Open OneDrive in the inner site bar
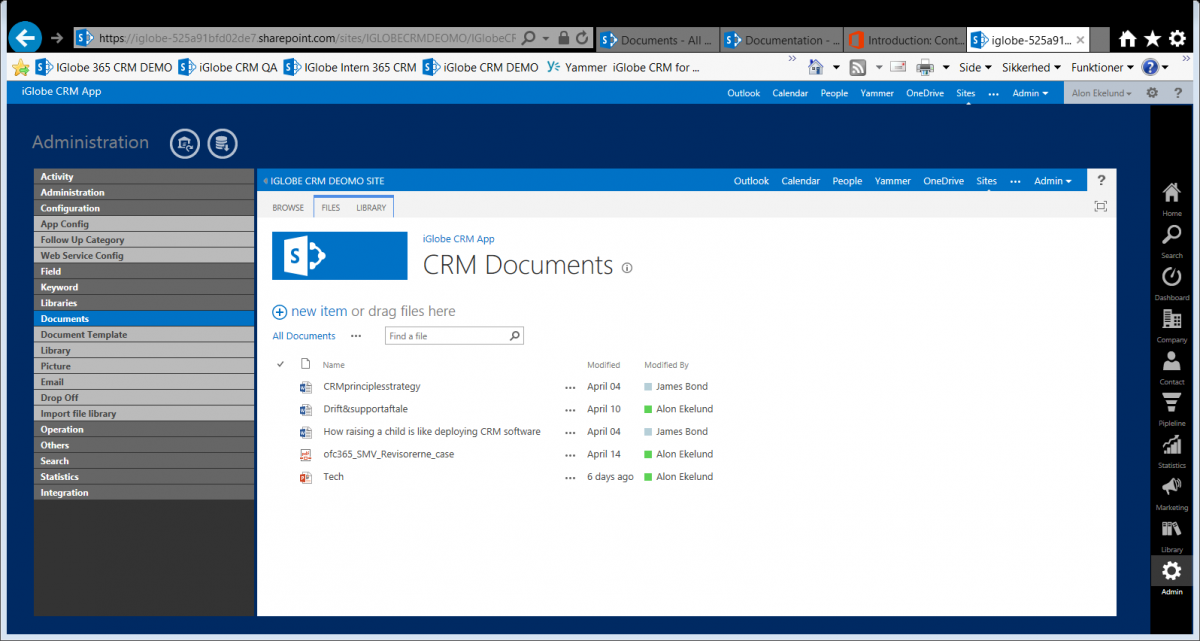Viewport: 1200px width, 641px height. pos(943,181)
